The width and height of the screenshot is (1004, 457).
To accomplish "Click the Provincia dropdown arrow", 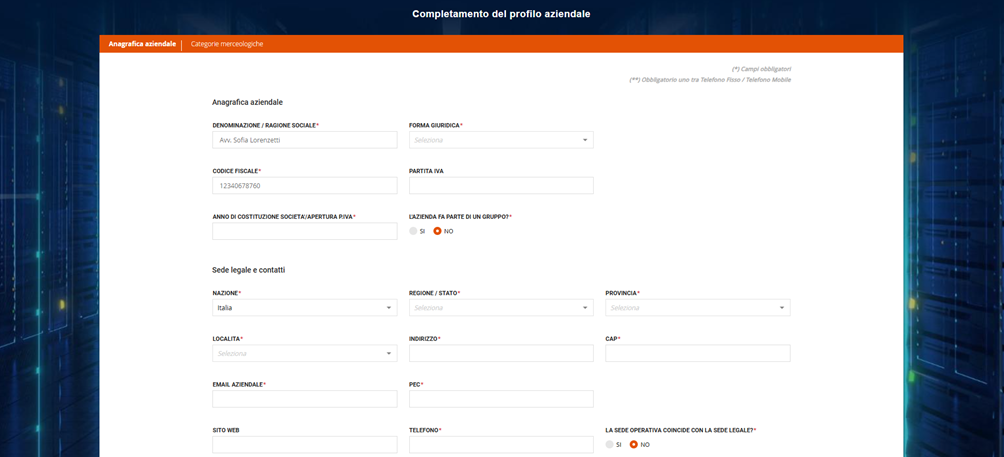I will coord(781,308).
